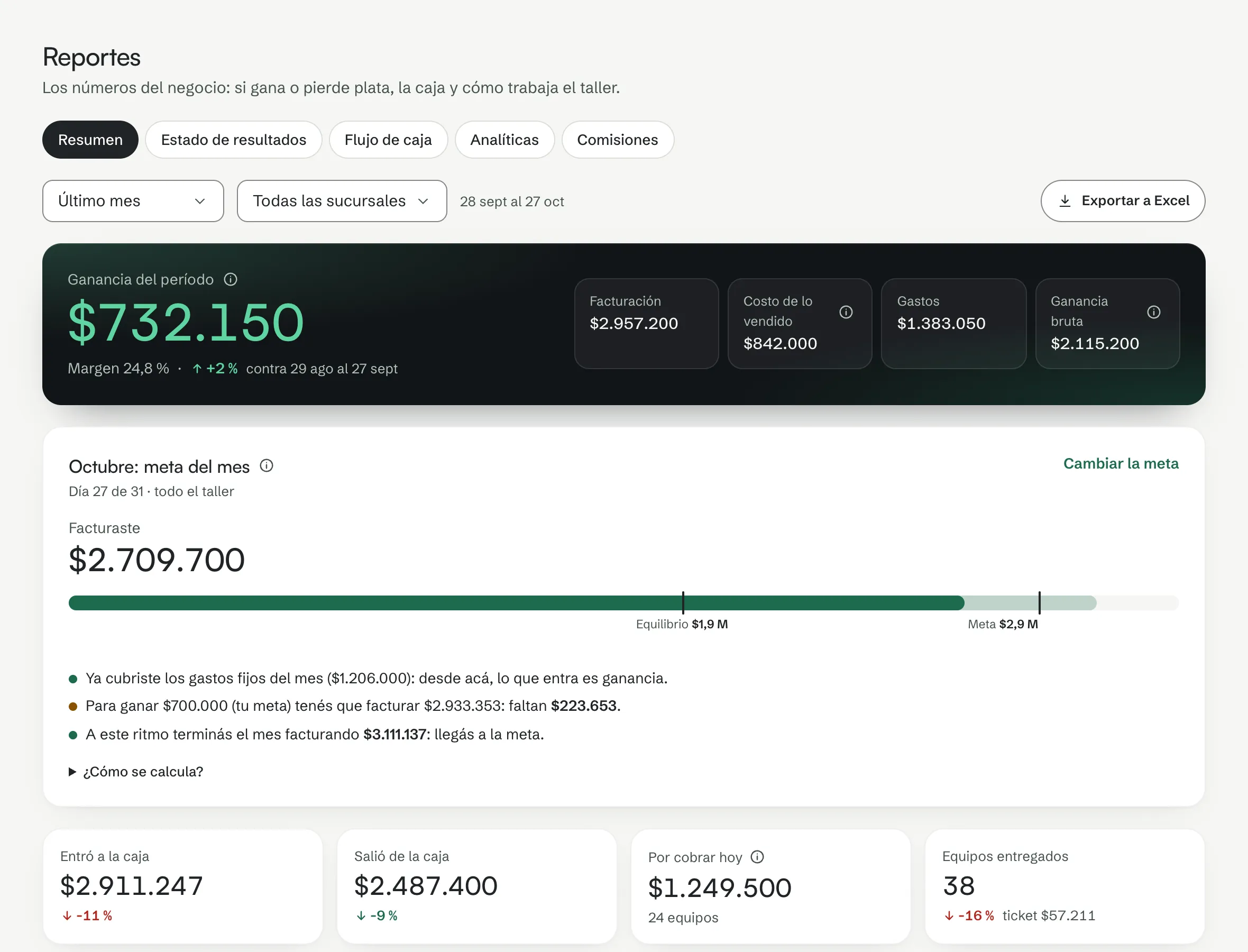
Task: Click the Equilibrio $1,9 M marker
Action: [682, 625]
